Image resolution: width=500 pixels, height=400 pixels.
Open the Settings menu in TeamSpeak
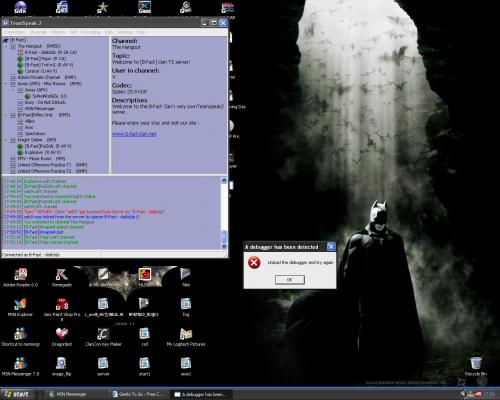tap(125, 32)
